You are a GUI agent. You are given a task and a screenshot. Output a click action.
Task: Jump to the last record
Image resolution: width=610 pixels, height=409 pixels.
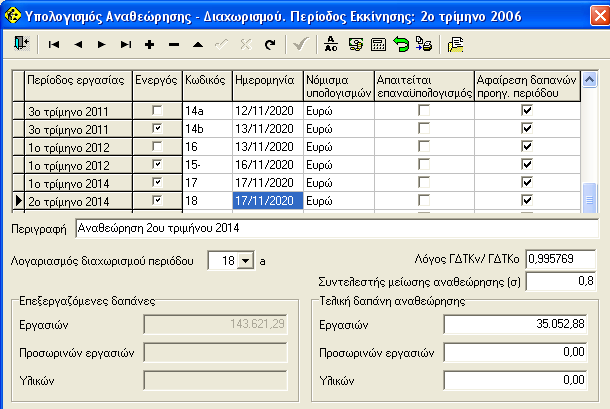(126, 44)
